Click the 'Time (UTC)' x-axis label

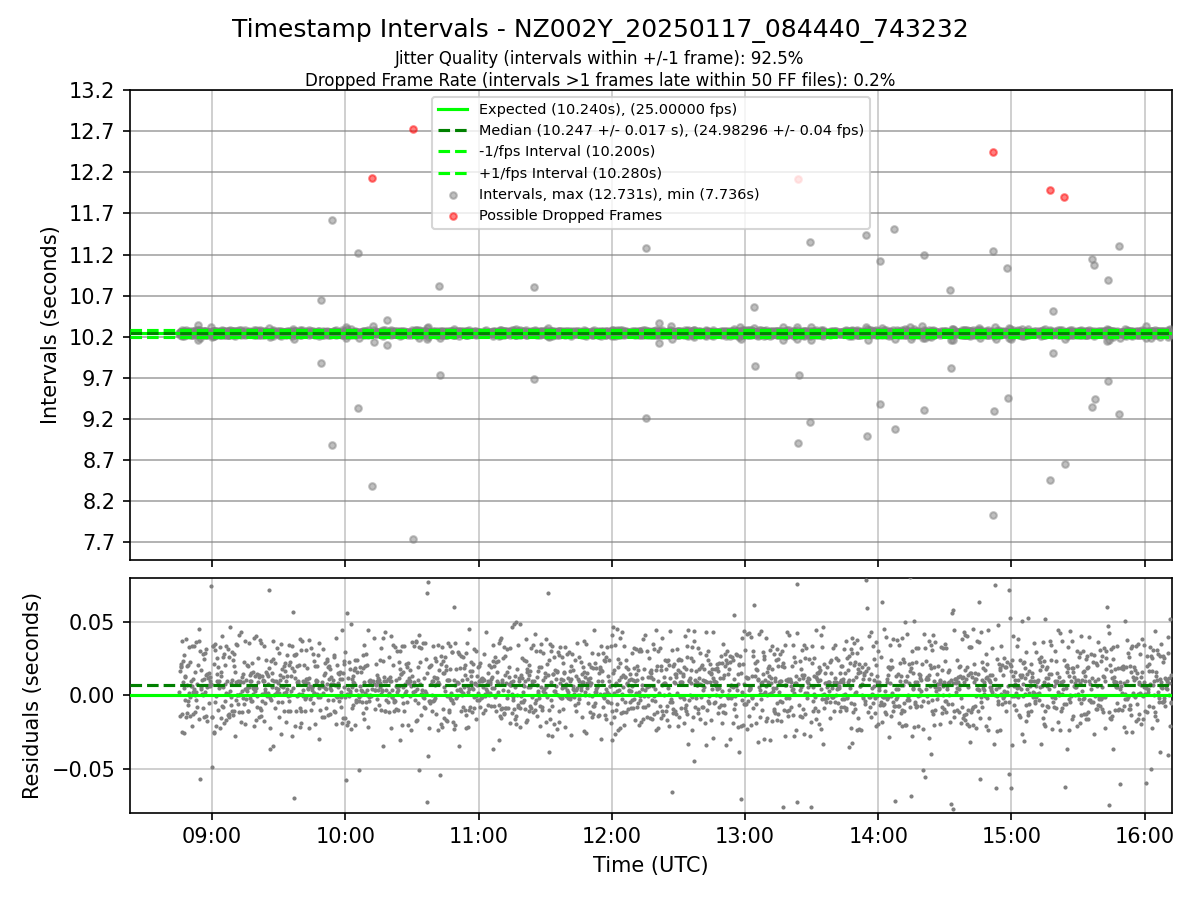pos(650,865)
